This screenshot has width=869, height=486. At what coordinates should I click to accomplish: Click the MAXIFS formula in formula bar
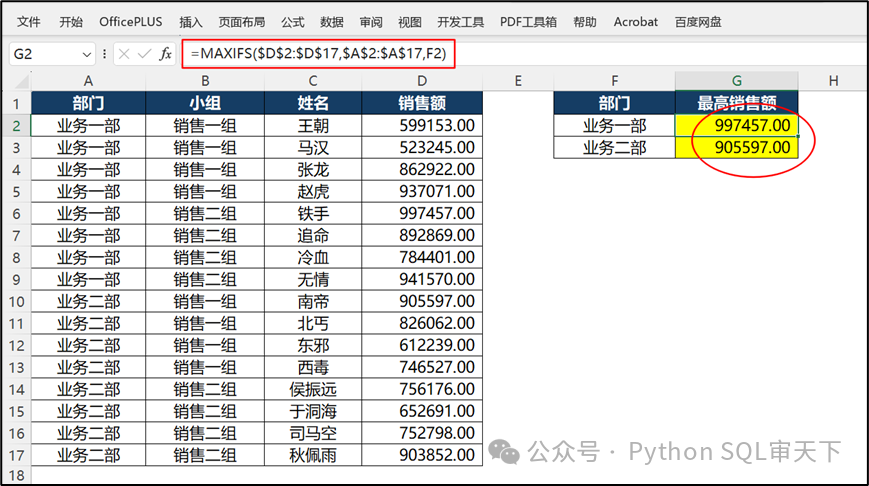316,54
